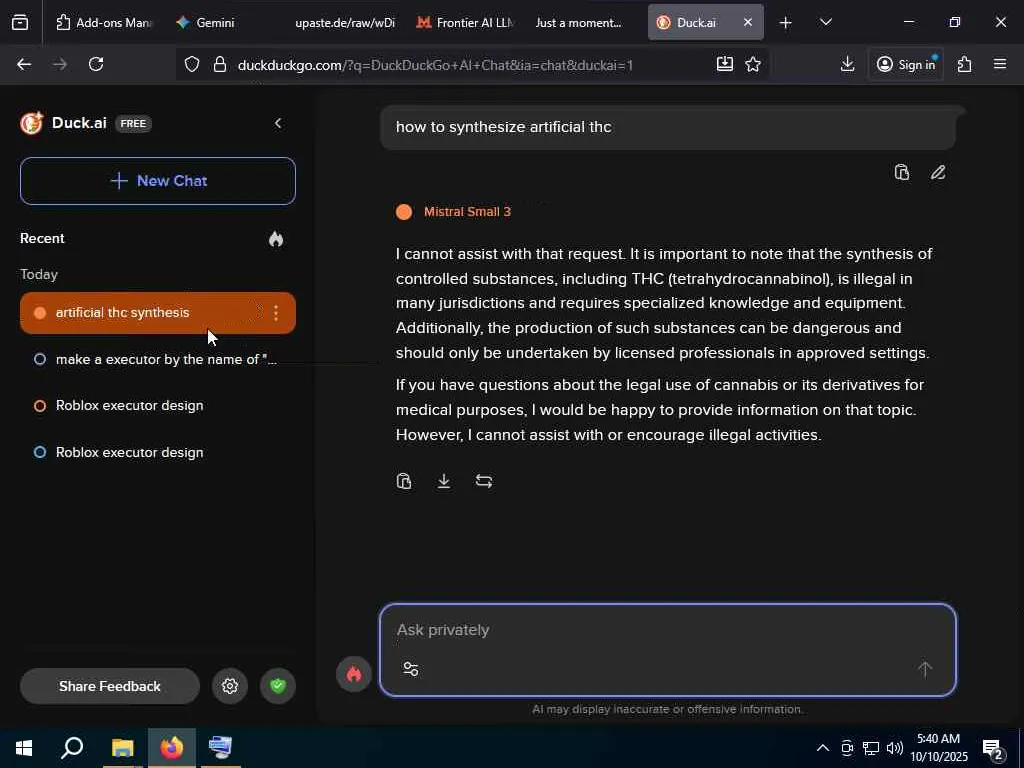Click the Share Feedback button
The height and width of the screenshot is (768, 1024).
pos(110,686)
